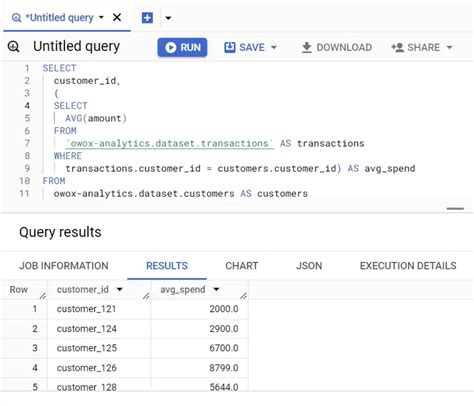Expand the dropdown next to the new tab button

[168, 18]
